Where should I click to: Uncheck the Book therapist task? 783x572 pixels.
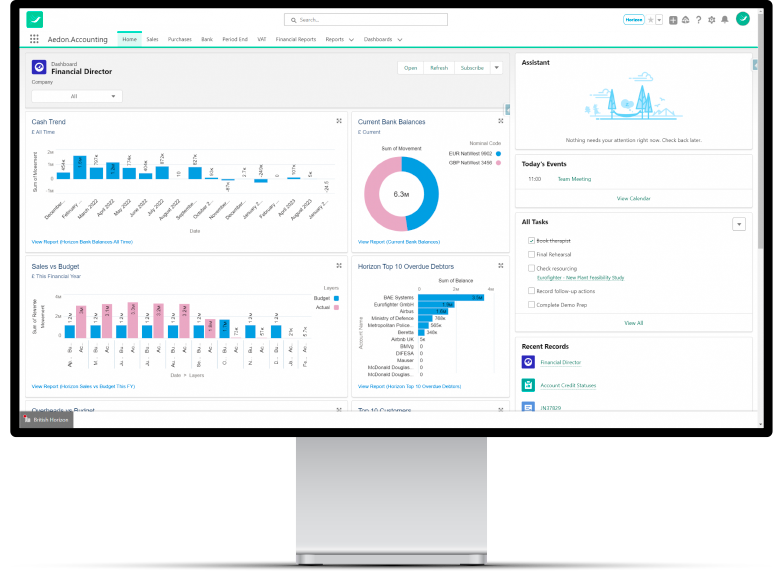pyautogui.click(x=532, y=241)
